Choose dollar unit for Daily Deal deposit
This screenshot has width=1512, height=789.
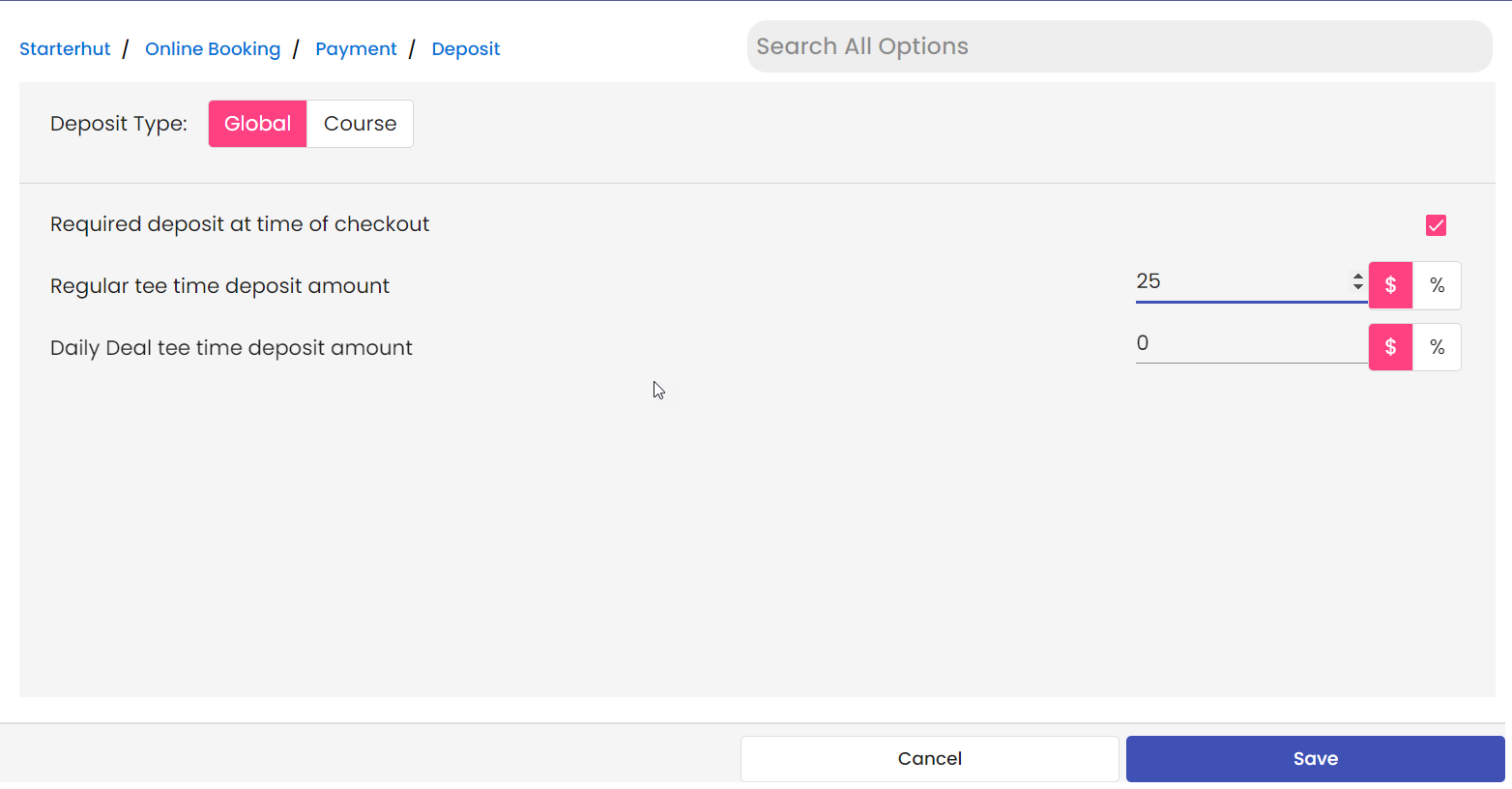1391,347
